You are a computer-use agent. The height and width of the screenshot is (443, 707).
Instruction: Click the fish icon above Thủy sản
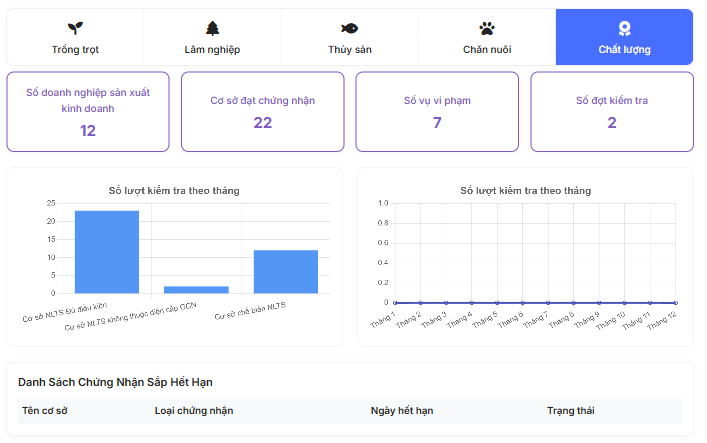pyautogui.click(x=349, y=28)
